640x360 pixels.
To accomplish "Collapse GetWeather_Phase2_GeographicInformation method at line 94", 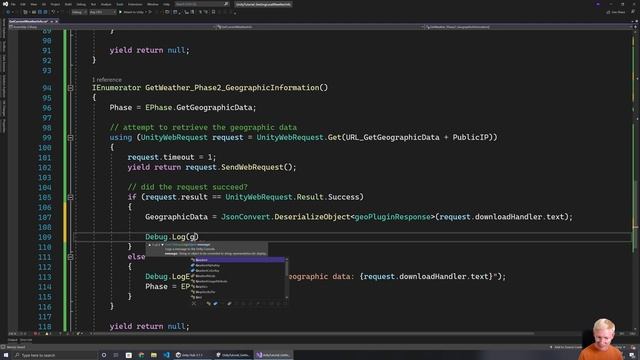I will (70, 88).
